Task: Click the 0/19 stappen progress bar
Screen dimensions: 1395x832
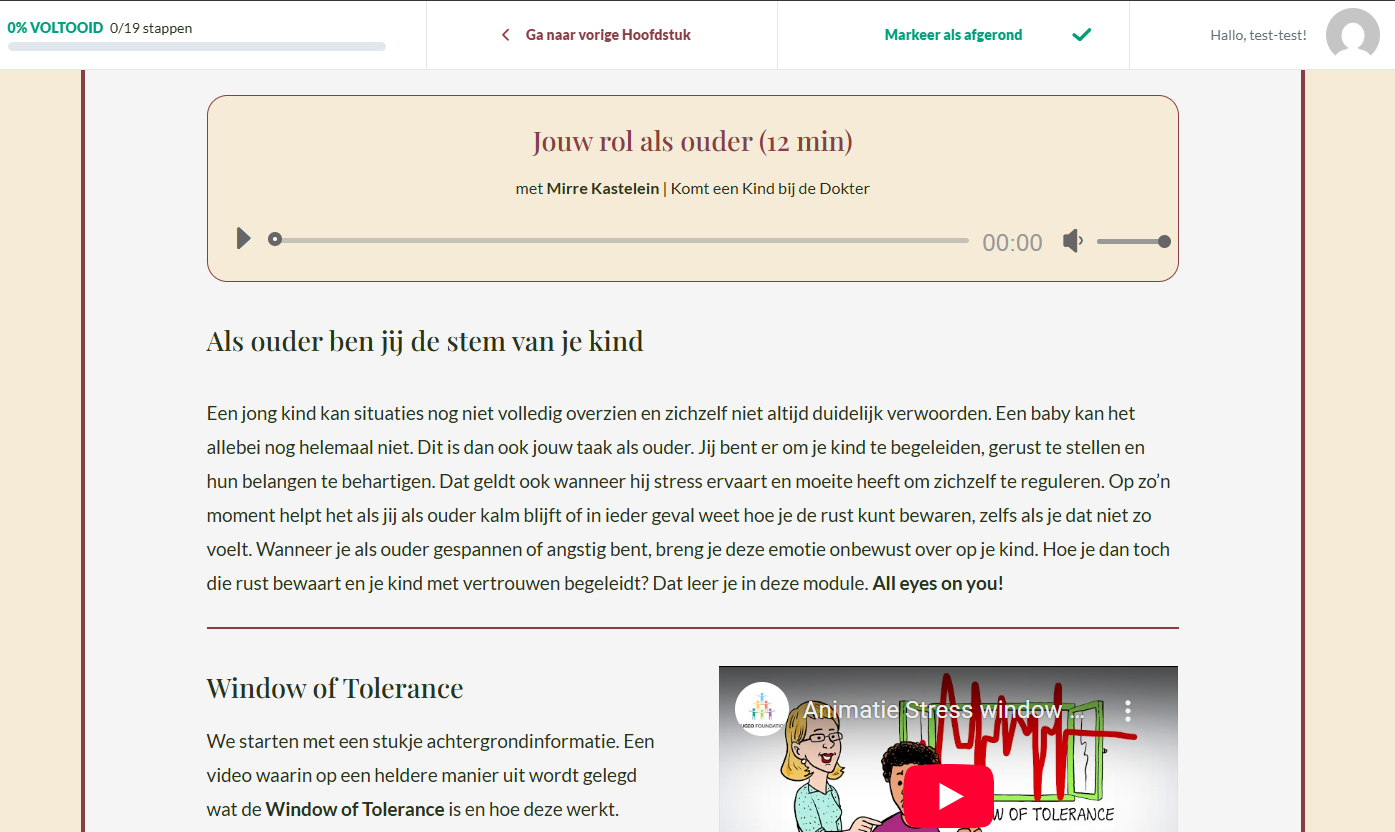Action: click(x=195, y=46)
